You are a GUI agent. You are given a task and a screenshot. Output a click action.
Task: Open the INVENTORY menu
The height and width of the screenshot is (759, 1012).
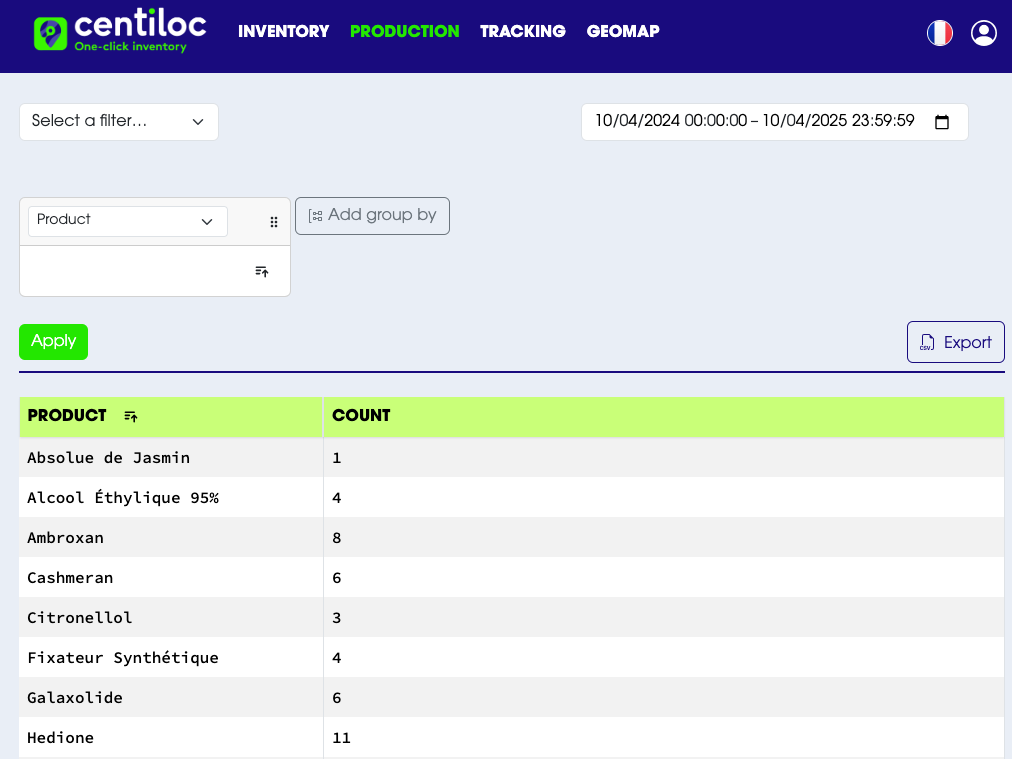pos(283,32)
